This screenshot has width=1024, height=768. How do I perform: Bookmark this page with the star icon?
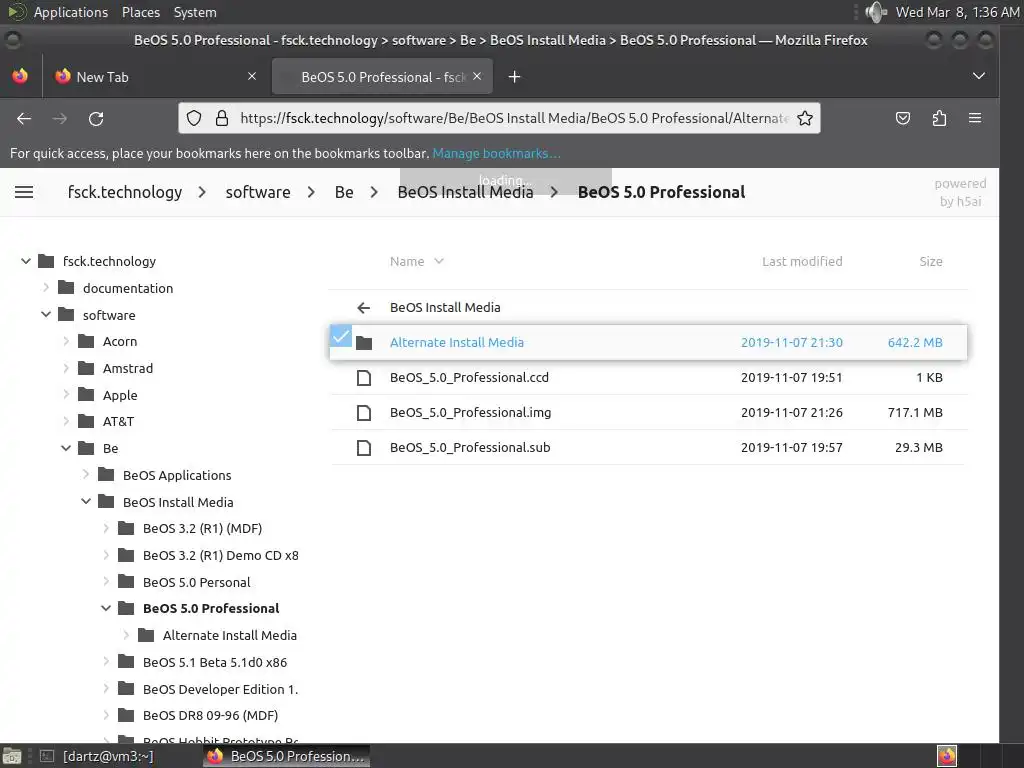[805, 118]
